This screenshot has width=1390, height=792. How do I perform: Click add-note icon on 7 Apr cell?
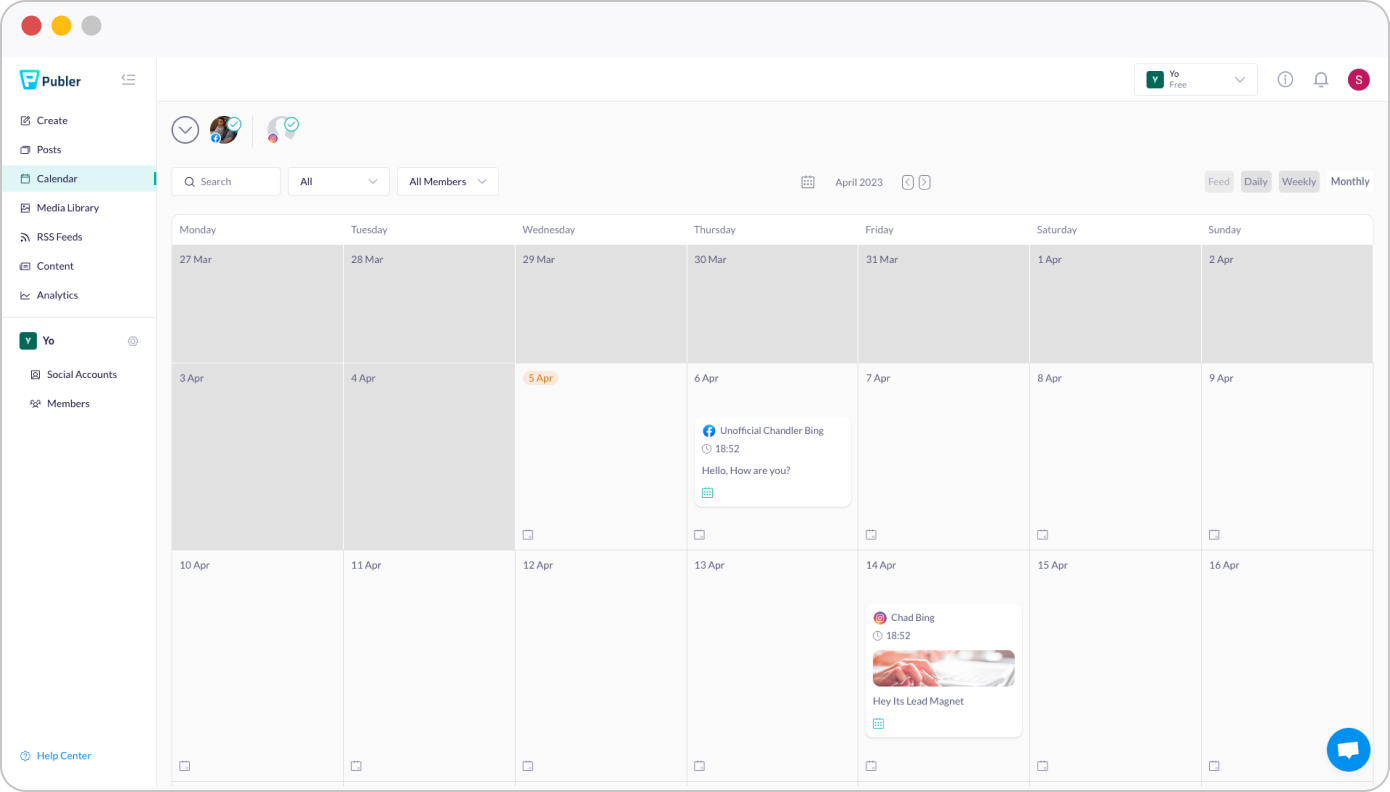(x=871, y=535)
